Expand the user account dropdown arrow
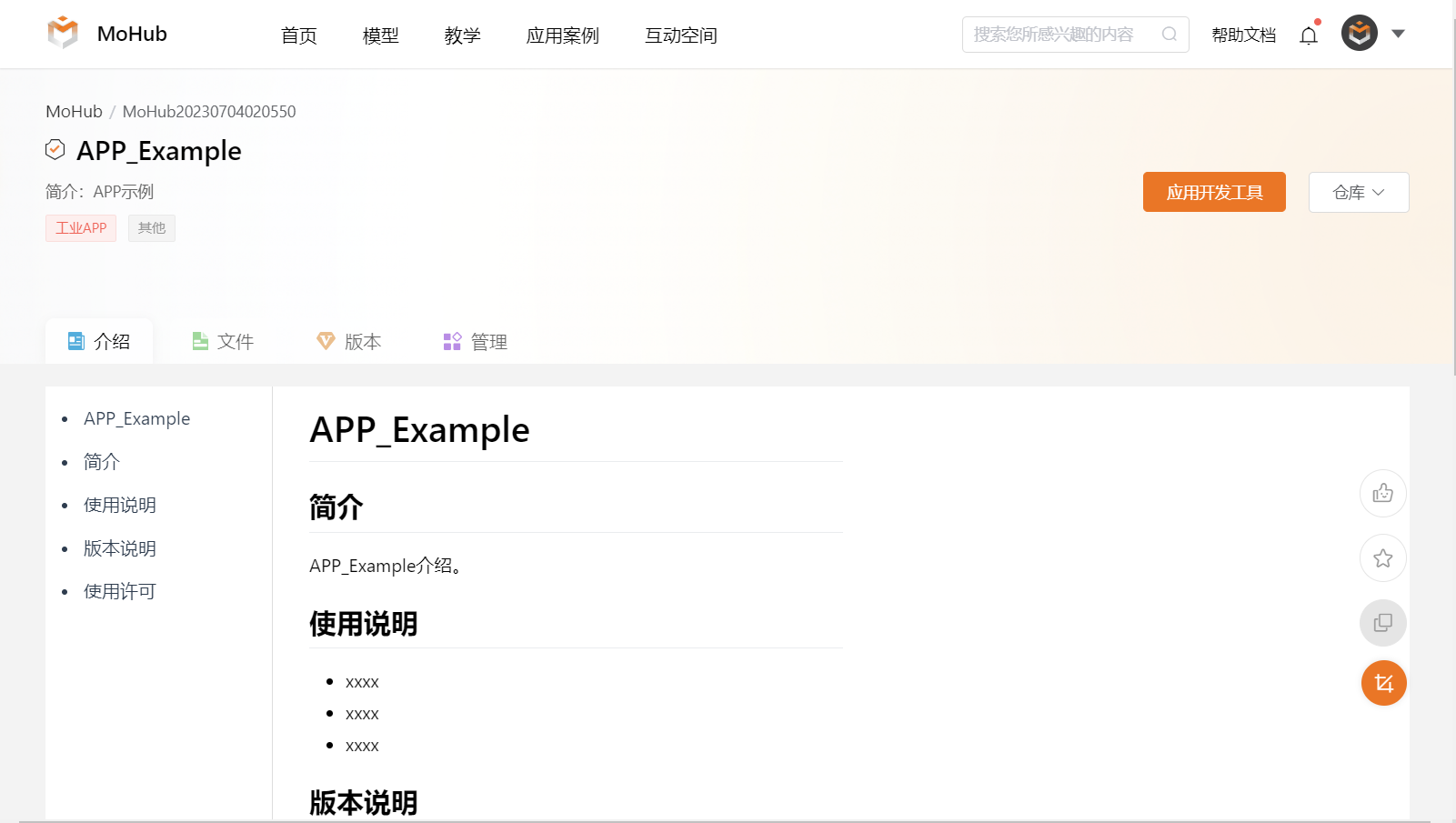The image size is (1456, 823). pos(1399,34)
